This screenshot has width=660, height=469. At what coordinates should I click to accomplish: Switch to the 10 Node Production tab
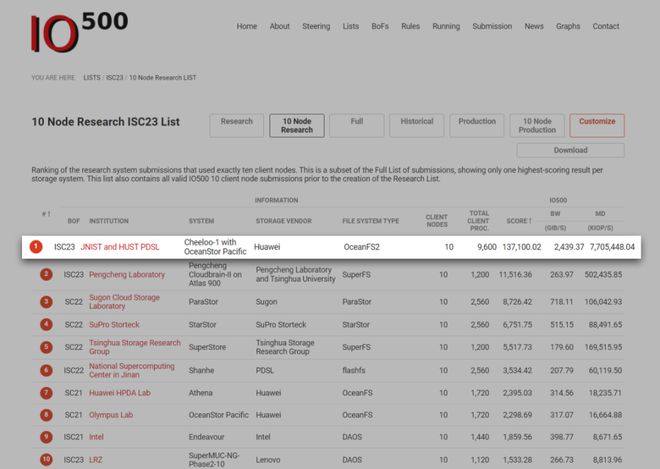(x=537, y=125)
